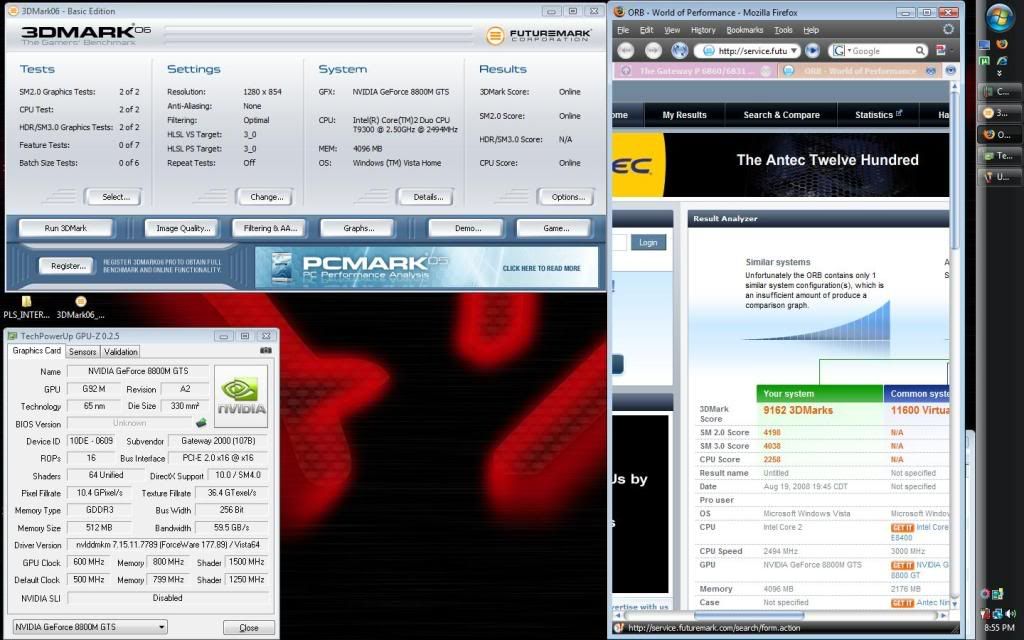
Task: Launch Firefox from the Quick Launch
Action: pos(1002,44)
